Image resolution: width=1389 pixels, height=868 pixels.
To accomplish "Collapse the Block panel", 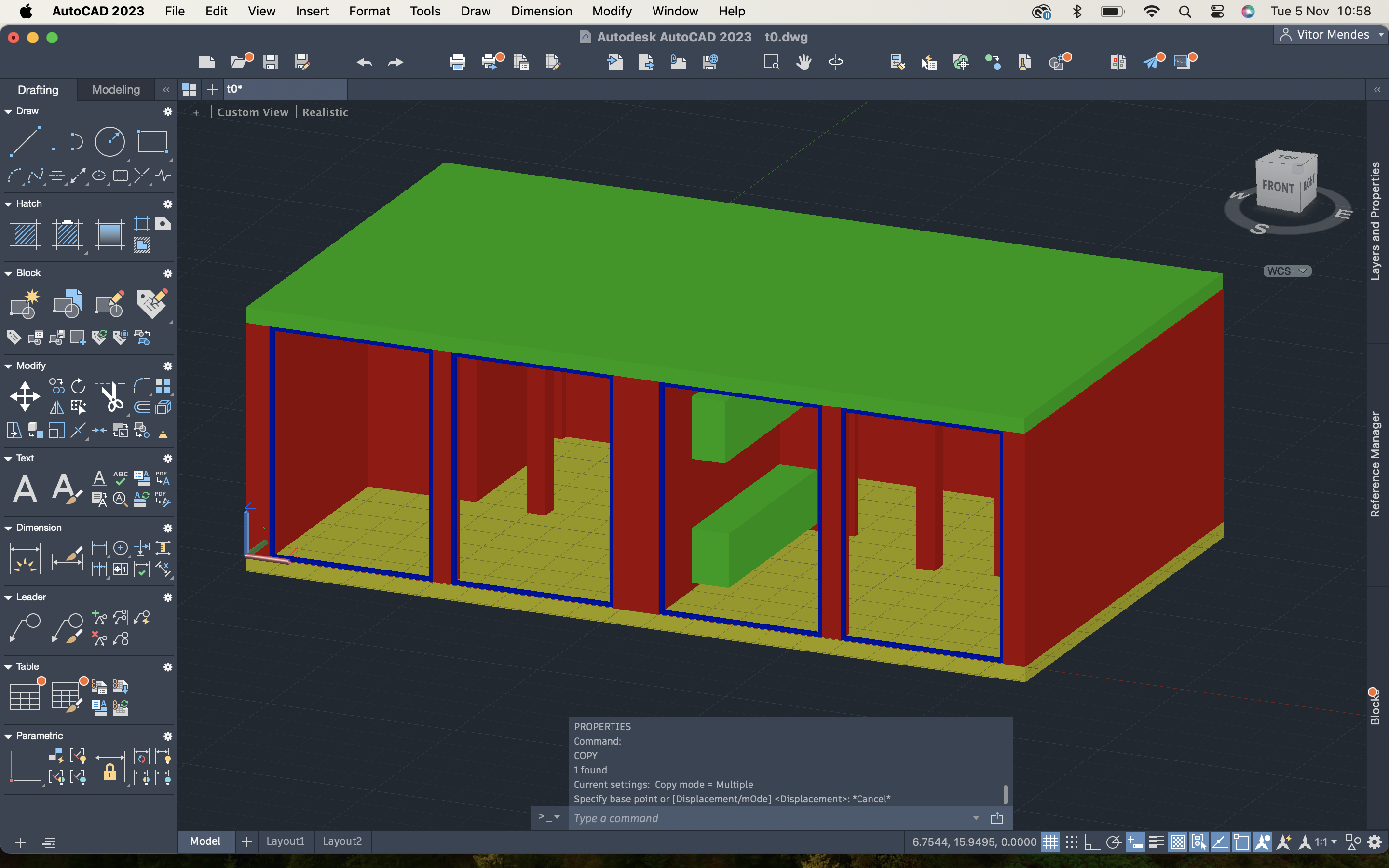I will [8, 273].
